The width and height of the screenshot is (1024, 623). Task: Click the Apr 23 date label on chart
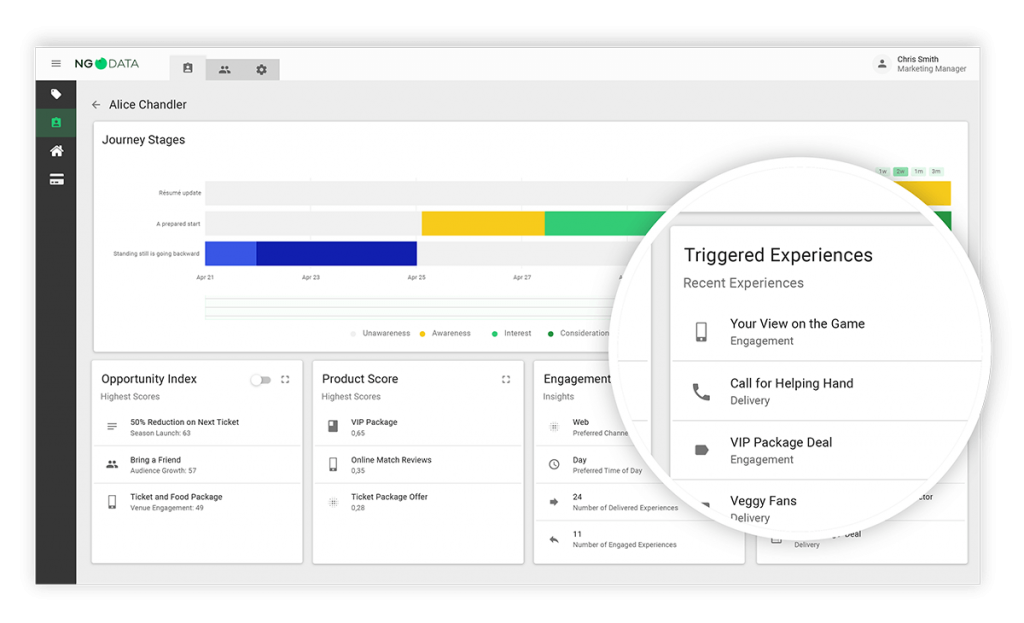pyautogui.click(x=311, y=278)
